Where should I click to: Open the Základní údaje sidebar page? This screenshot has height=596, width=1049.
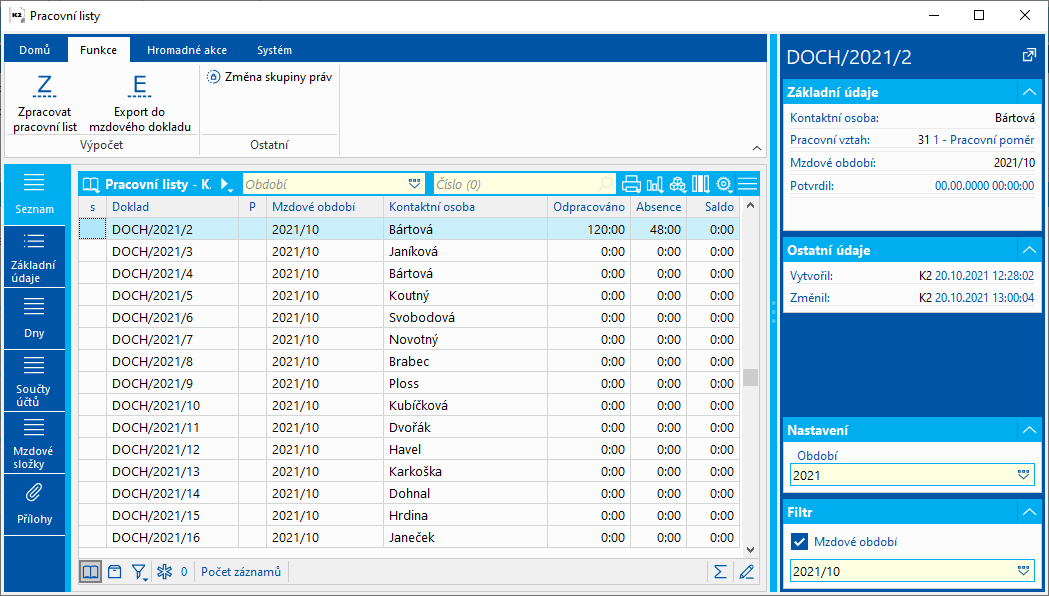click(x=34, y=257)
